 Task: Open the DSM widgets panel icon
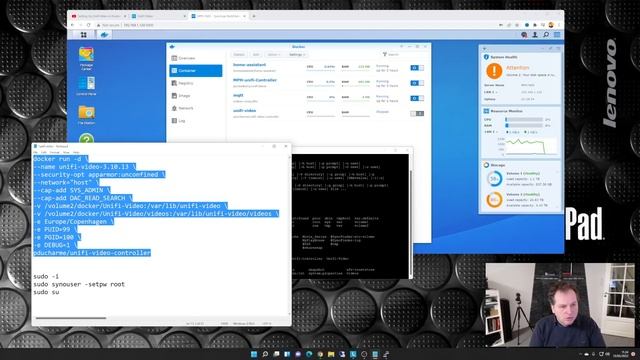[557, 35]
